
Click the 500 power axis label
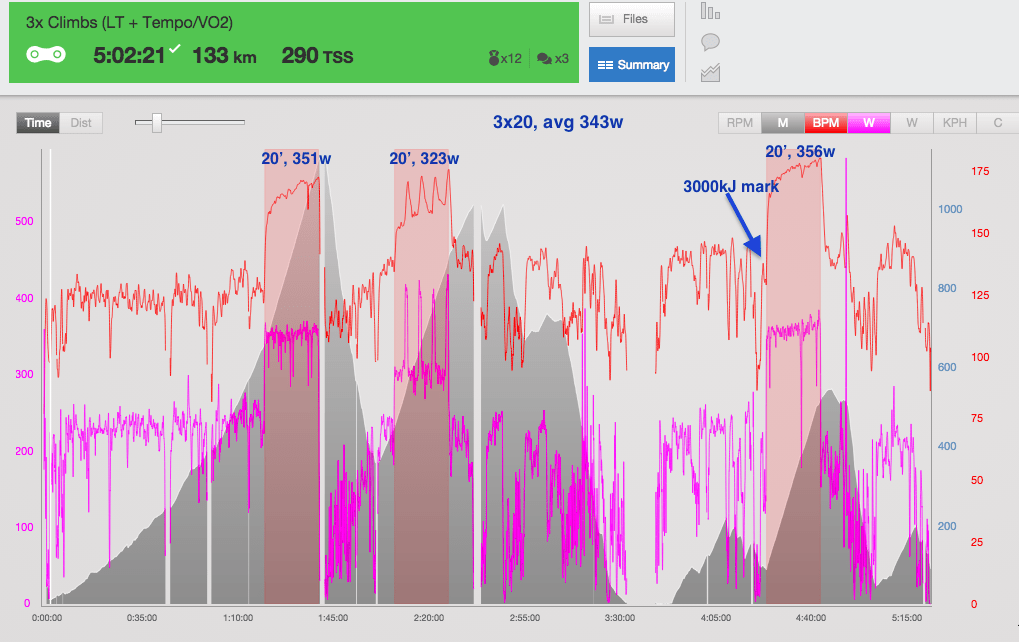24,221
